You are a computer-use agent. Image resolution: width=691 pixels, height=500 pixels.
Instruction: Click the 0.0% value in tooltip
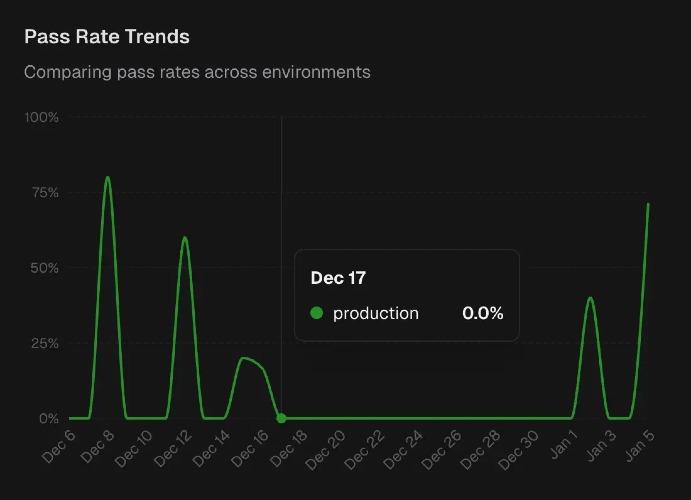pos(483,313)
